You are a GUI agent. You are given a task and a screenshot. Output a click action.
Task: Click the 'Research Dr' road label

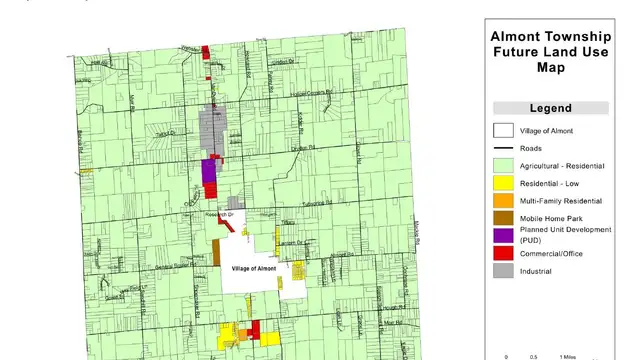[x=219, y=214]
